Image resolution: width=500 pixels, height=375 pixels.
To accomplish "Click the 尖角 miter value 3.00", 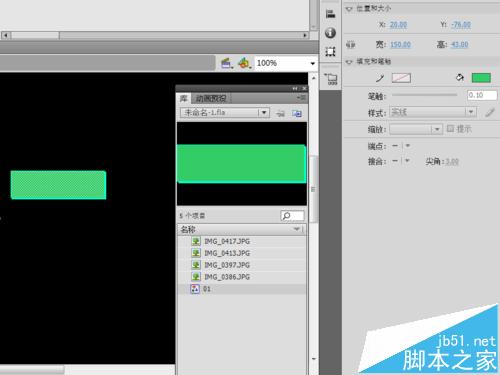I will 452,162.
